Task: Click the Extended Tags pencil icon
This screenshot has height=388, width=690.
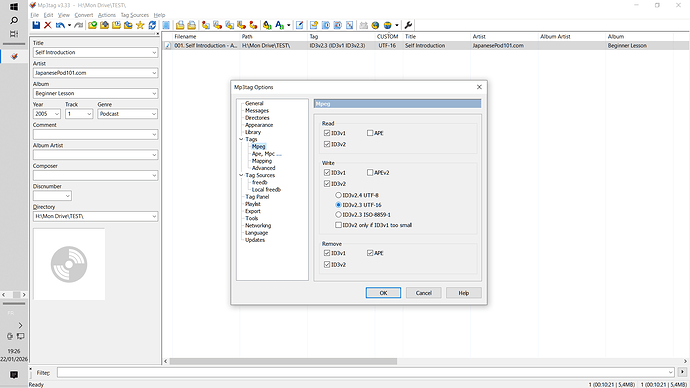Action: pyautogui.click(x=300, y=25)
